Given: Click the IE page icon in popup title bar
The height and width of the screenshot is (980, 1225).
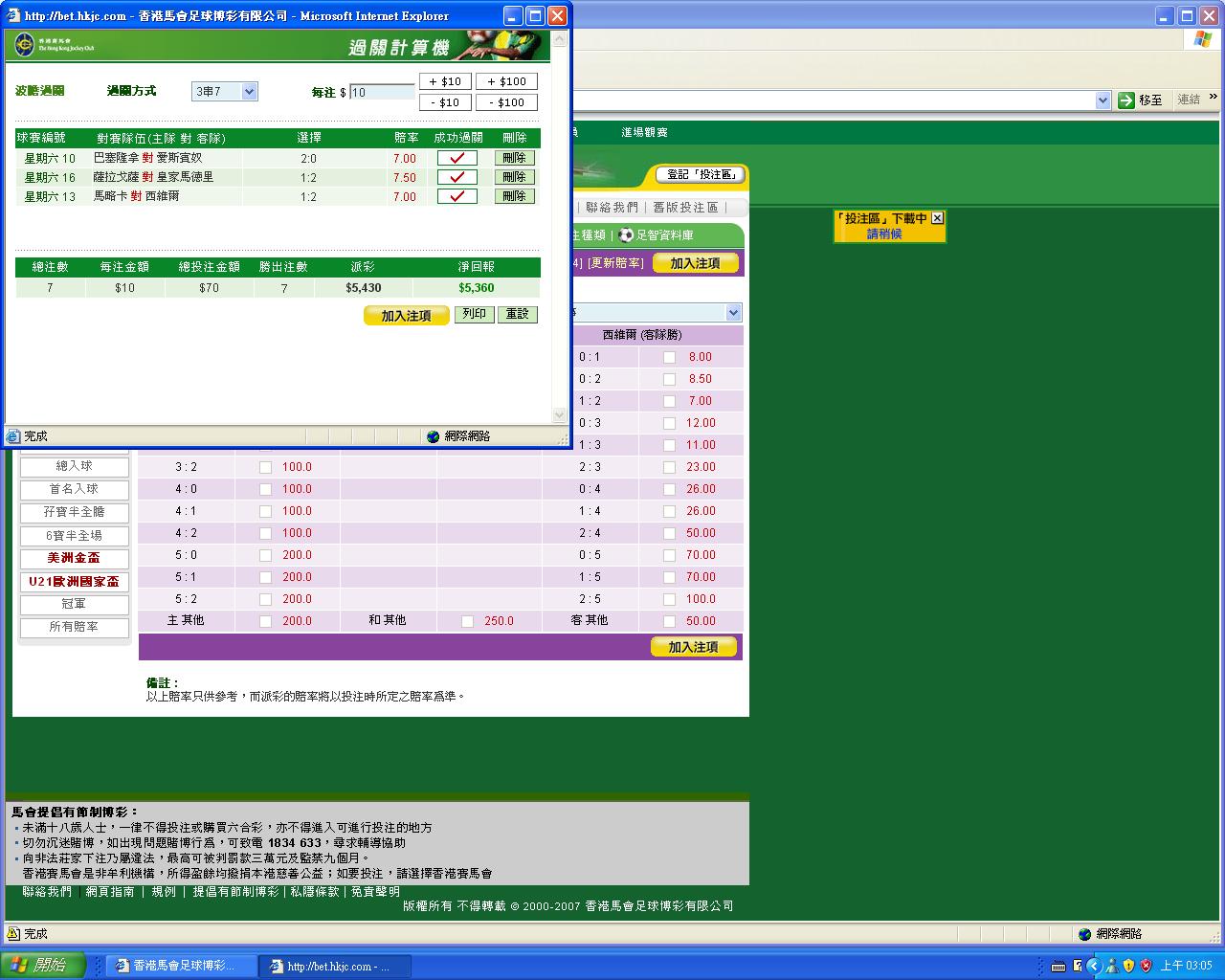Looking at the screenshot, I should 13,15.
